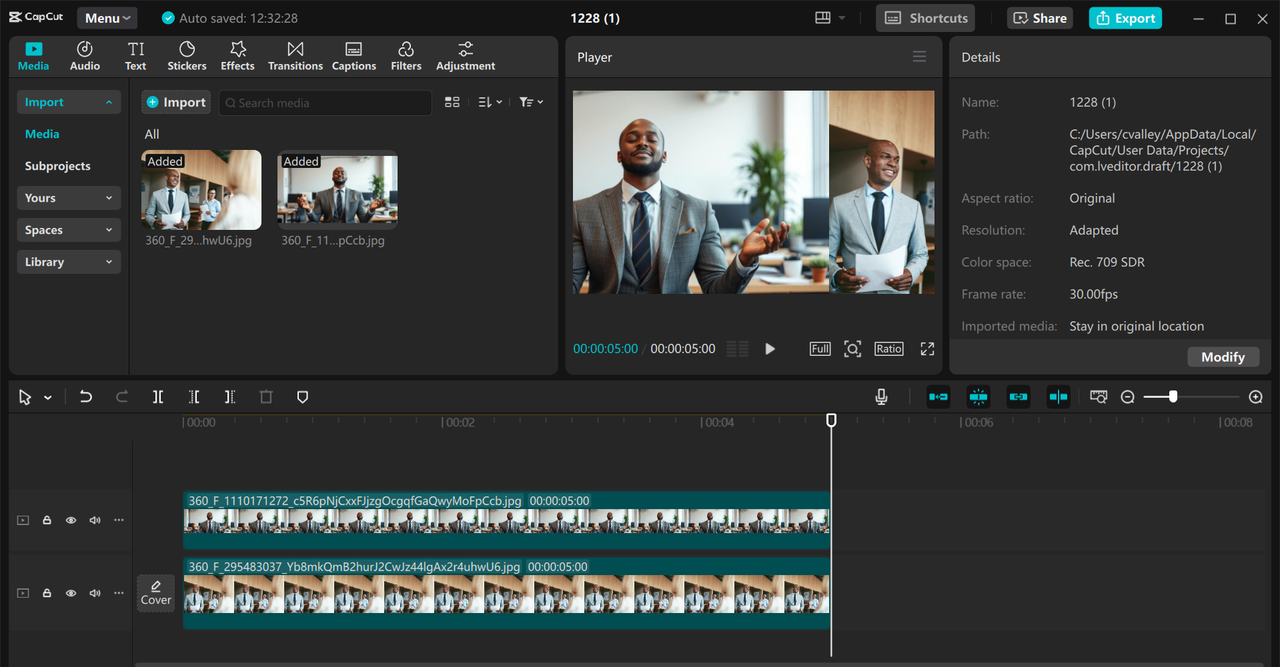Record a voiceover with the microphone icon

pyautogui.click(x=881, y=396)
